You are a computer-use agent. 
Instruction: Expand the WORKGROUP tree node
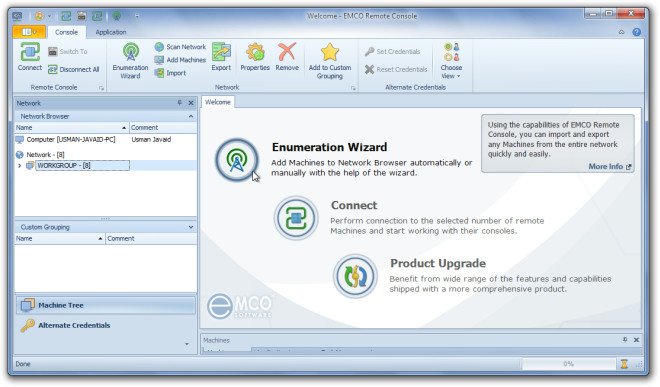point(19,165)
